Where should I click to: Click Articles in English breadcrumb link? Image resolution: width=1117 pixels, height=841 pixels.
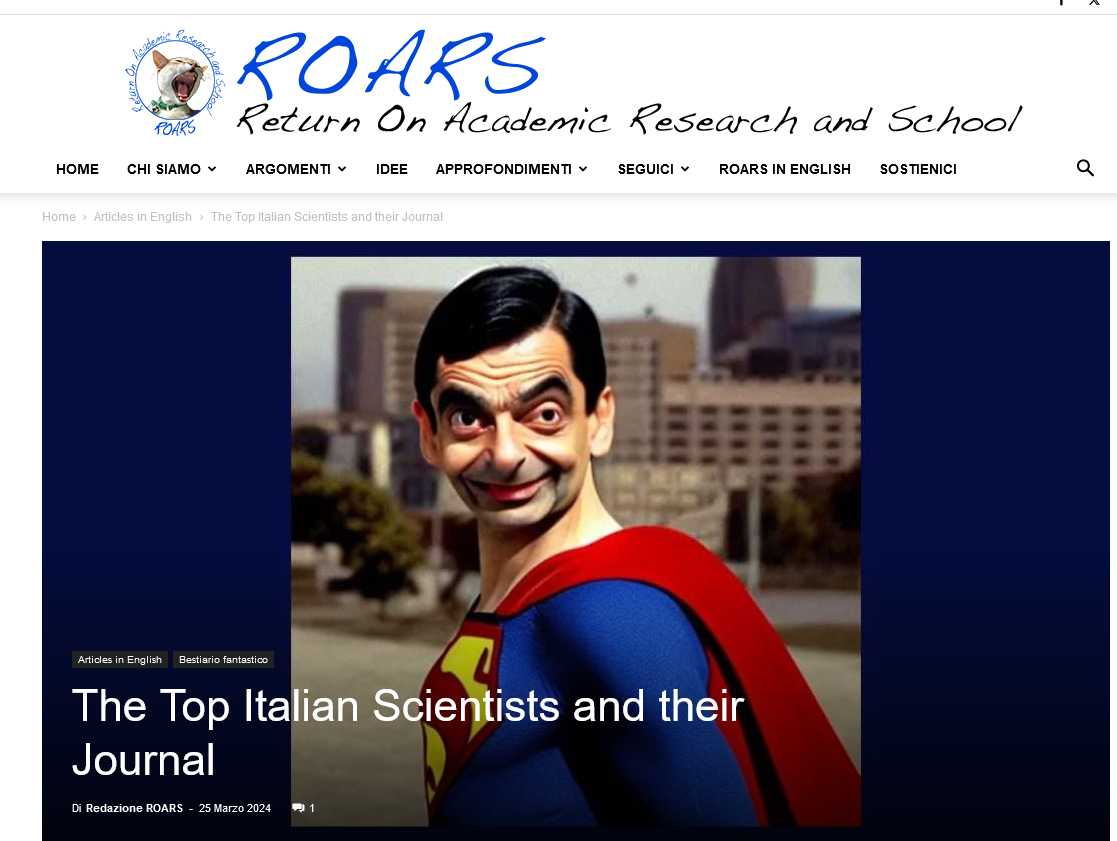(142, 216)
